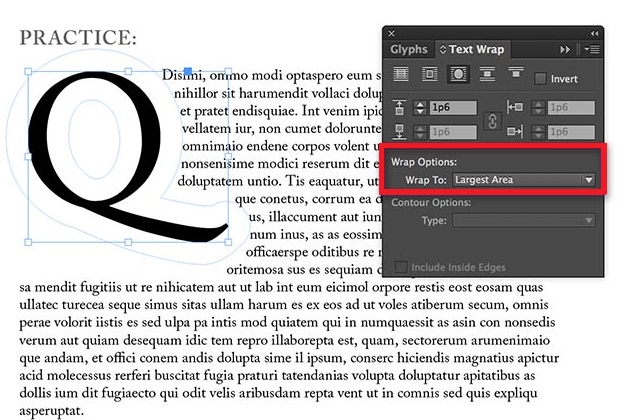Click the Jump object wrap icon
This screenshot has height=420, width=620.
[487, 75]
